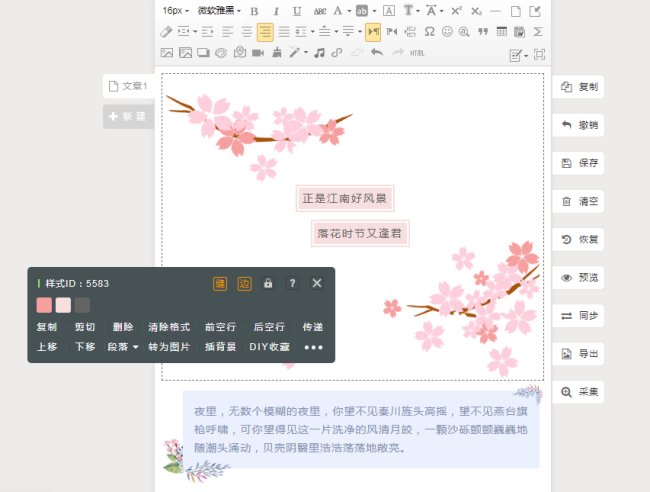
Task: Insert a hyperlink with the chain icon
Action: pos(337,53)
